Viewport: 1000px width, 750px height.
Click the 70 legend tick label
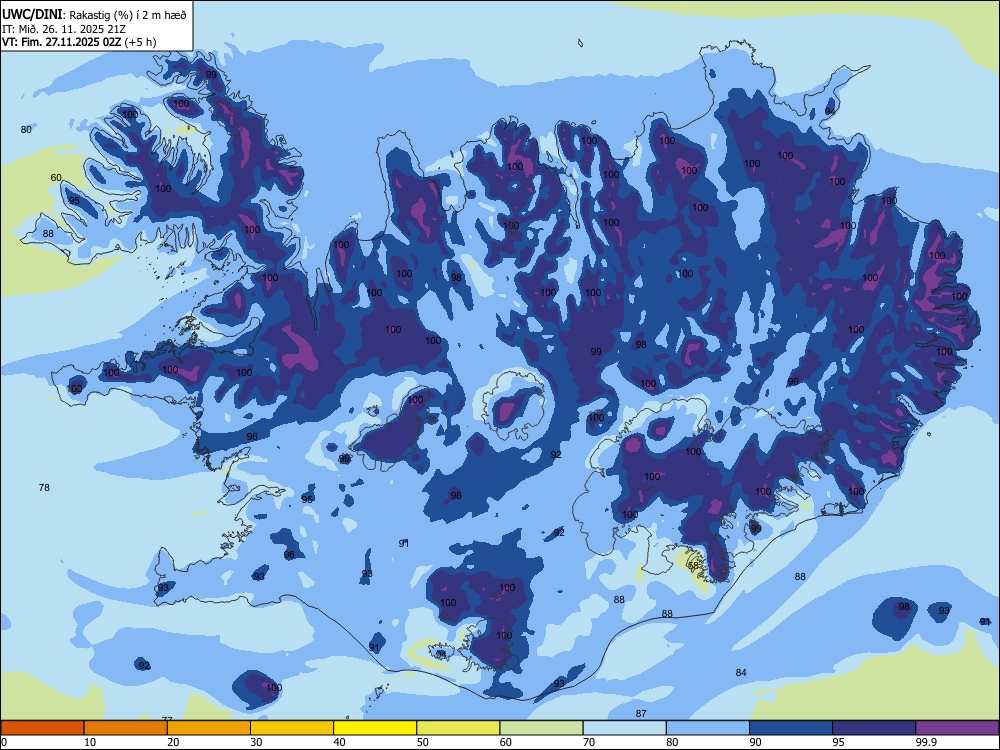coord(589,742)
